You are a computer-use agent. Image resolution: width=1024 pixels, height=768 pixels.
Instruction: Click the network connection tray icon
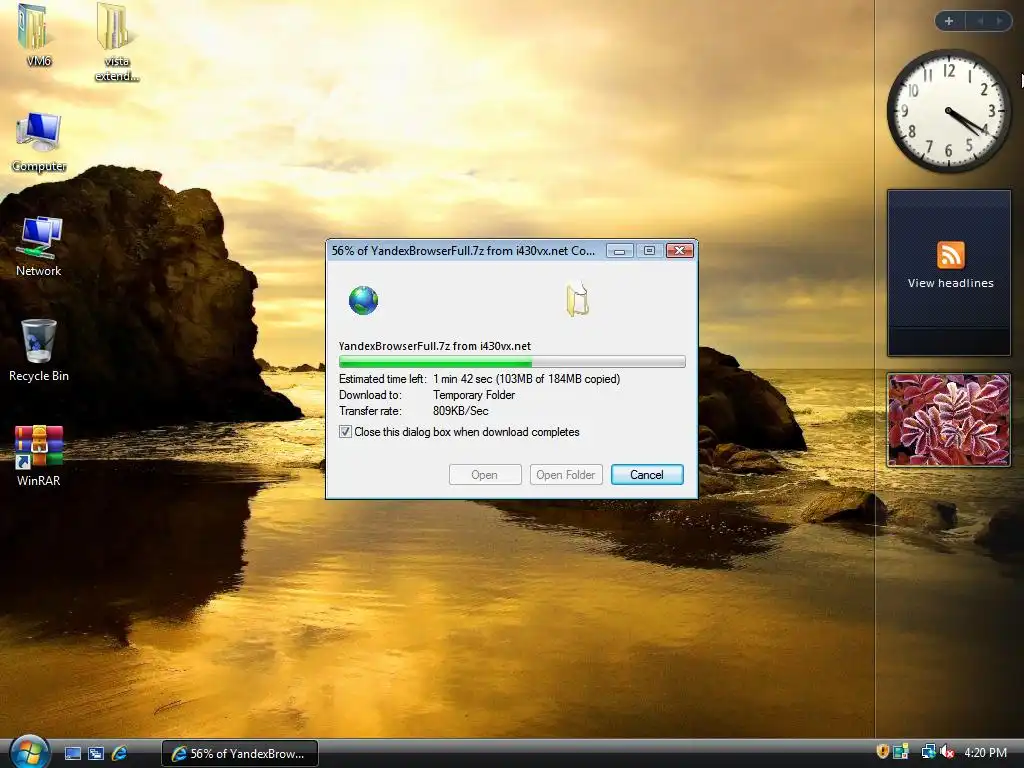[927, 752]
